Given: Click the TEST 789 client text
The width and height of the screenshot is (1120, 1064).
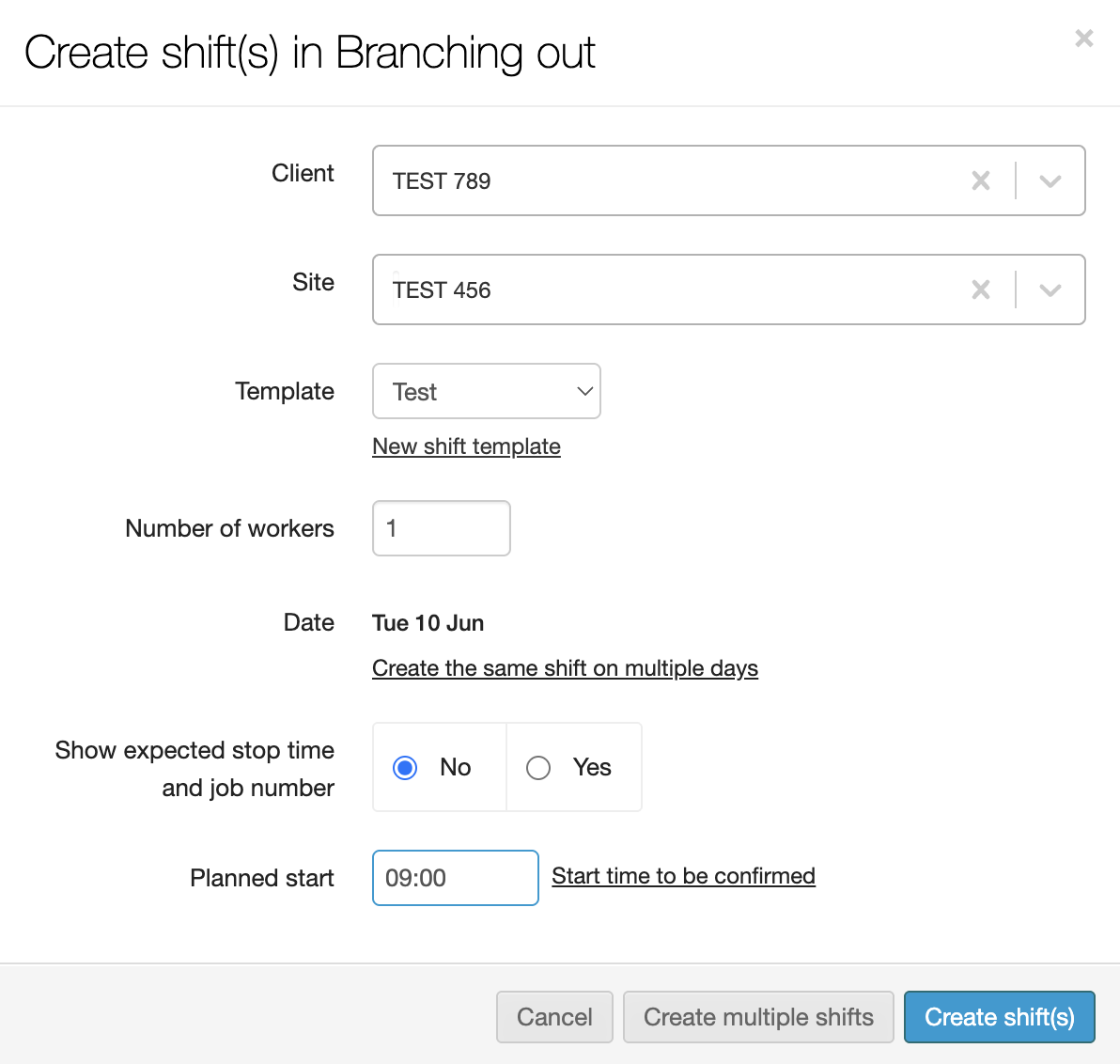Looking at the screenshot, I should [x=442, y=181].
